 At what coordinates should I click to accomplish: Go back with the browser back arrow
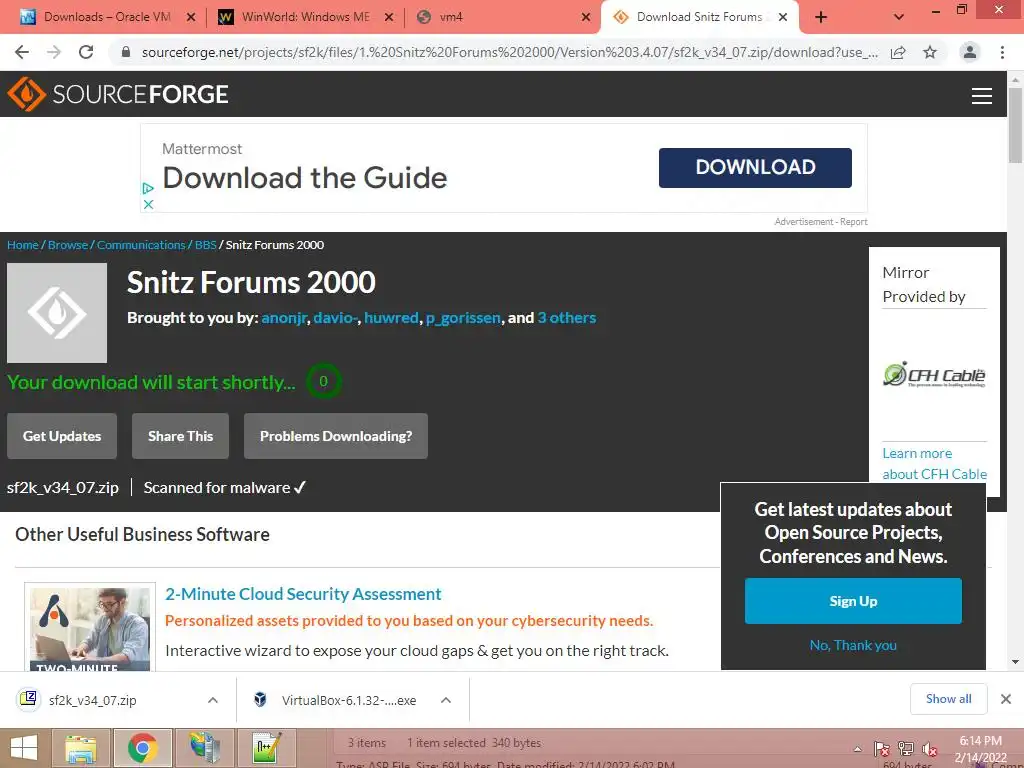click(x=22, y=52)
